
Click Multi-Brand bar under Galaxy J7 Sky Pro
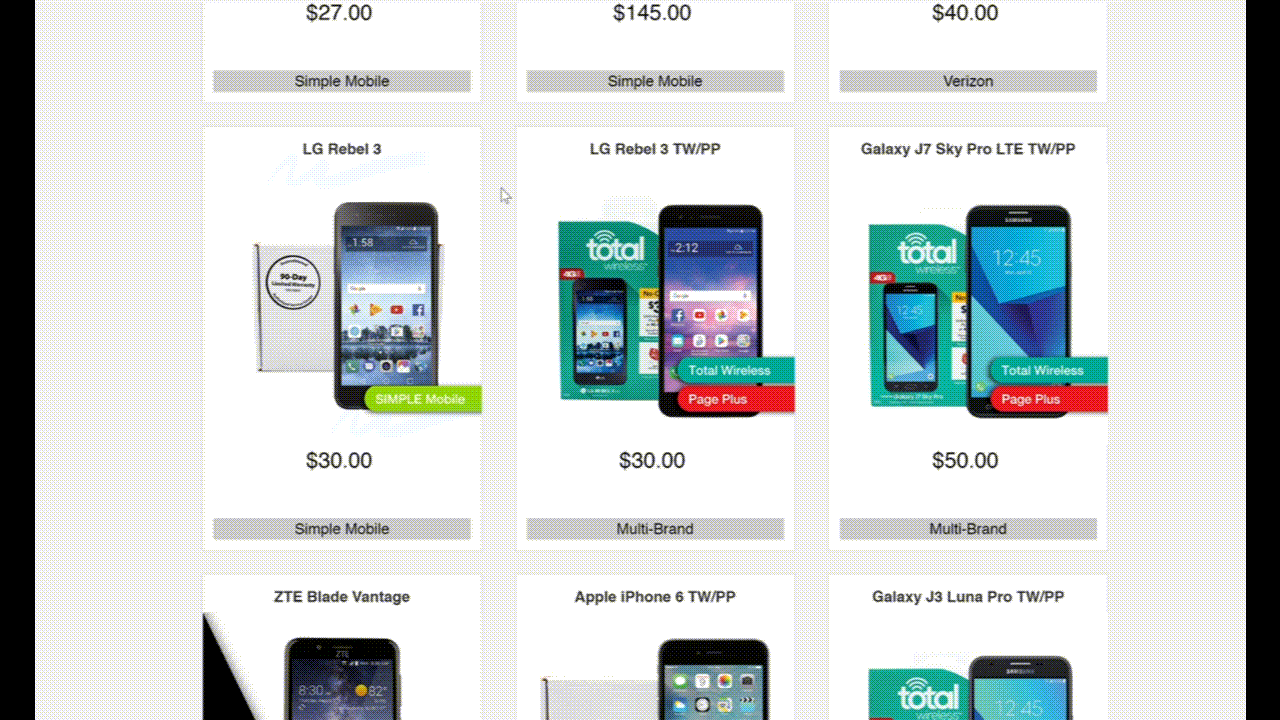click(x=968, y=529)
